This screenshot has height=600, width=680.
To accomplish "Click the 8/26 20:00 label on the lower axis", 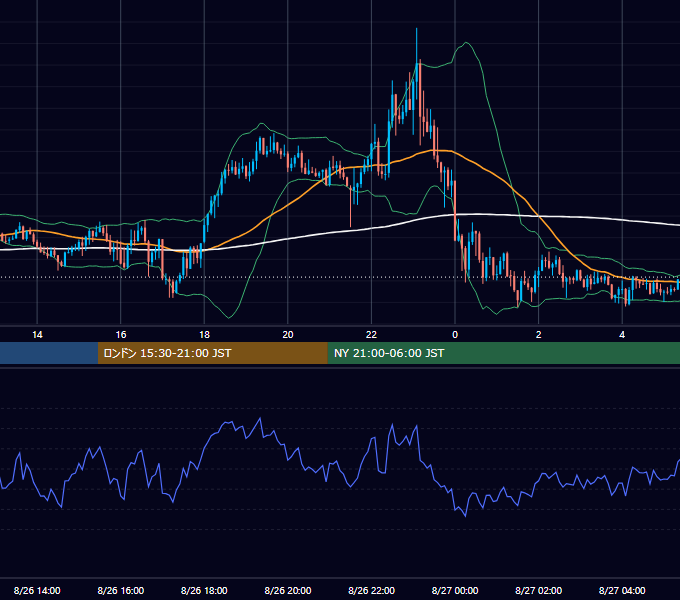I will pyautogui.click(x=288, y=590).
